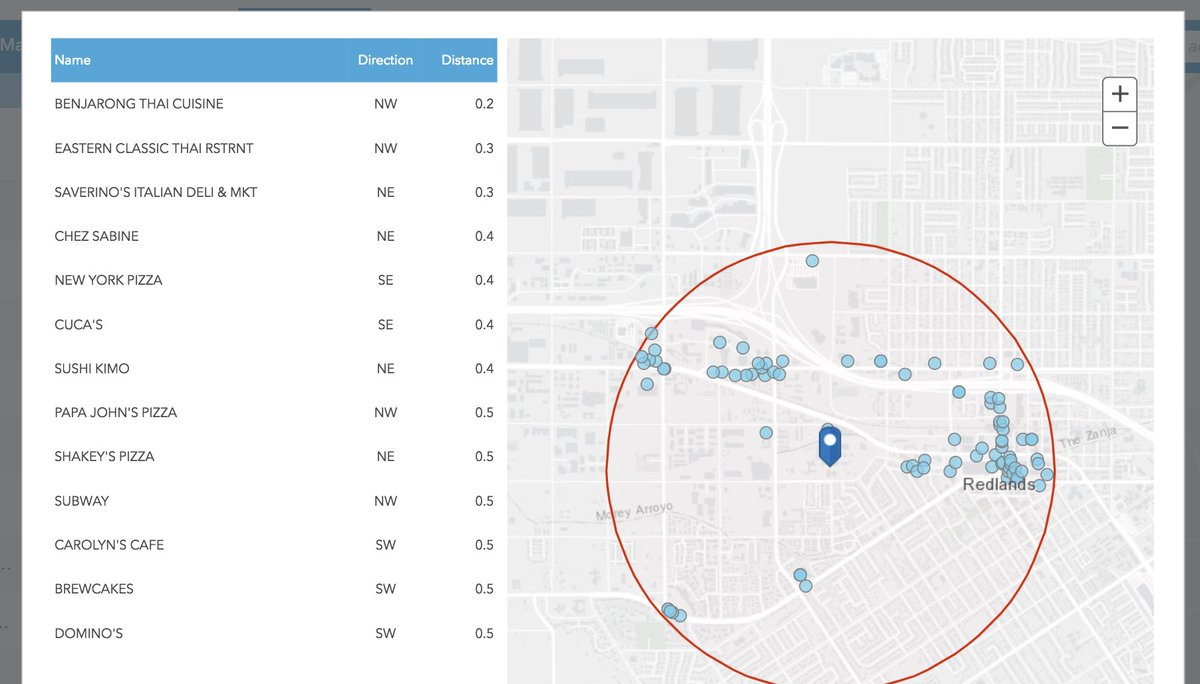Select the BENJARONG THAI CUISINE row

pos(274,104)
